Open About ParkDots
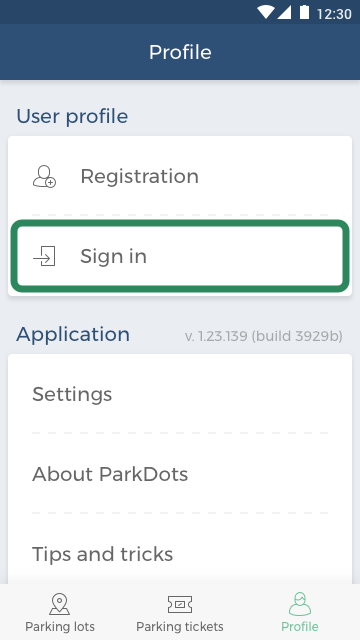The image size is (360, 640). pyautogui.click(x=180, y=474)
